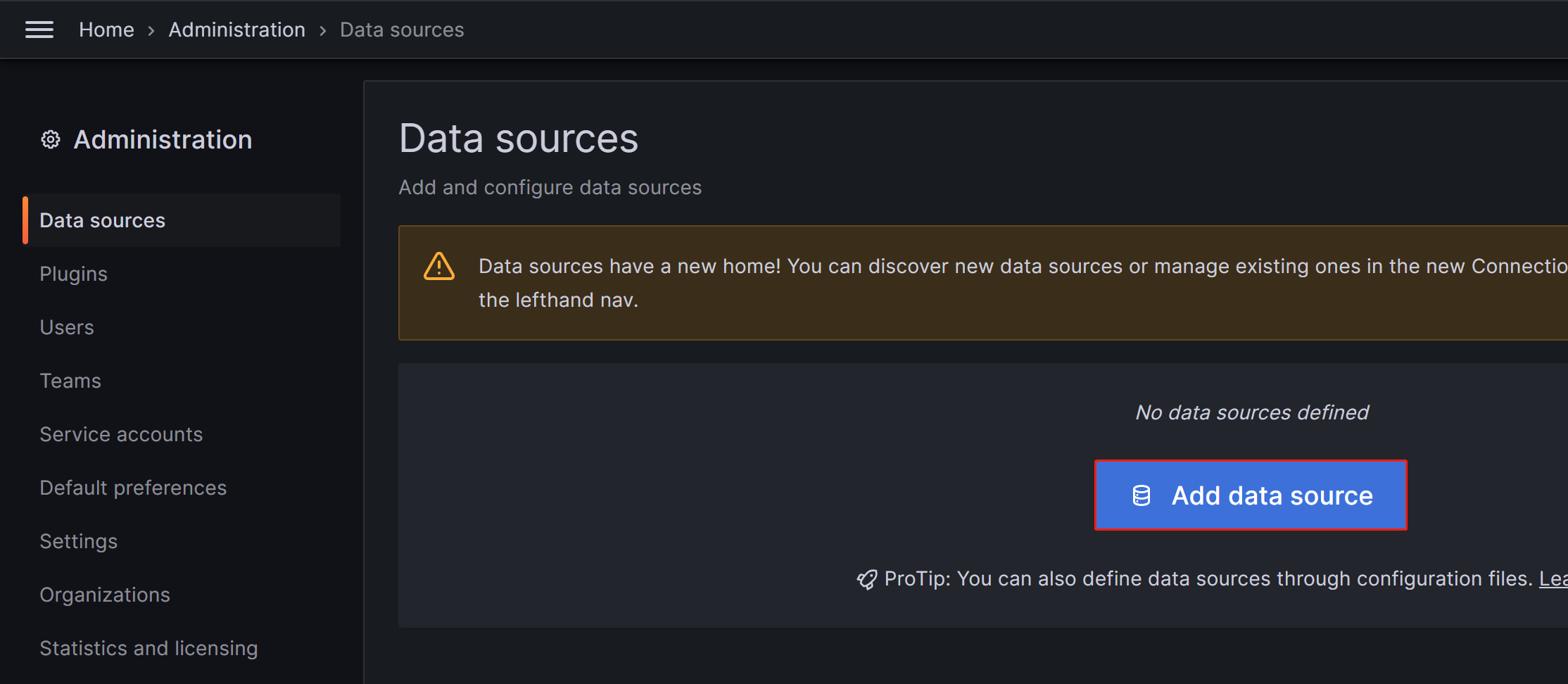This screenshot has height=684, width=1568.
Task: Select Data sources in sidebar
Action: [103, 220]
